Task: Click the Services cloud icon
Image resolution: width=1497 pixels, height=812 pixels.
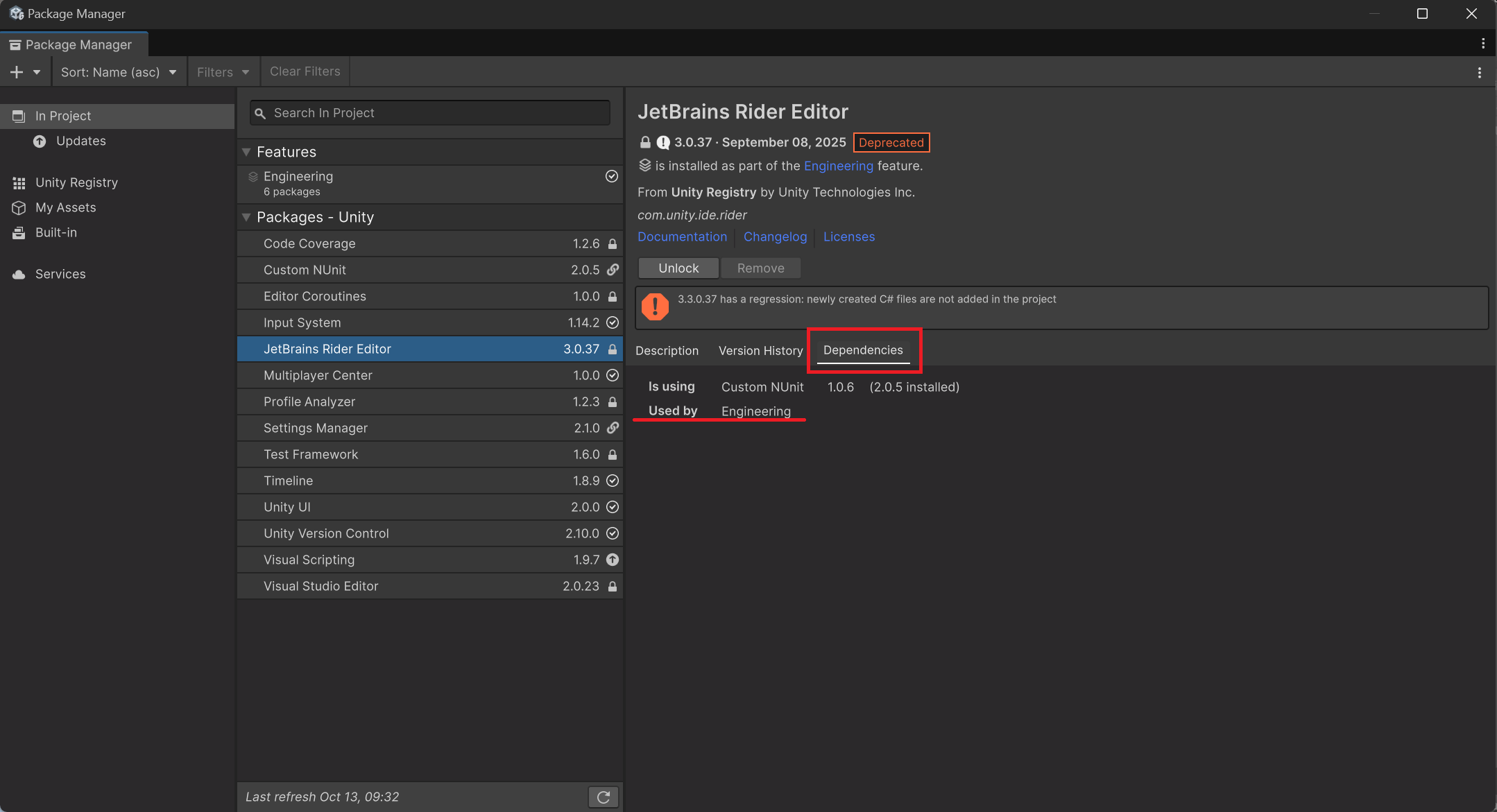Action: click(x=19, y=275)
